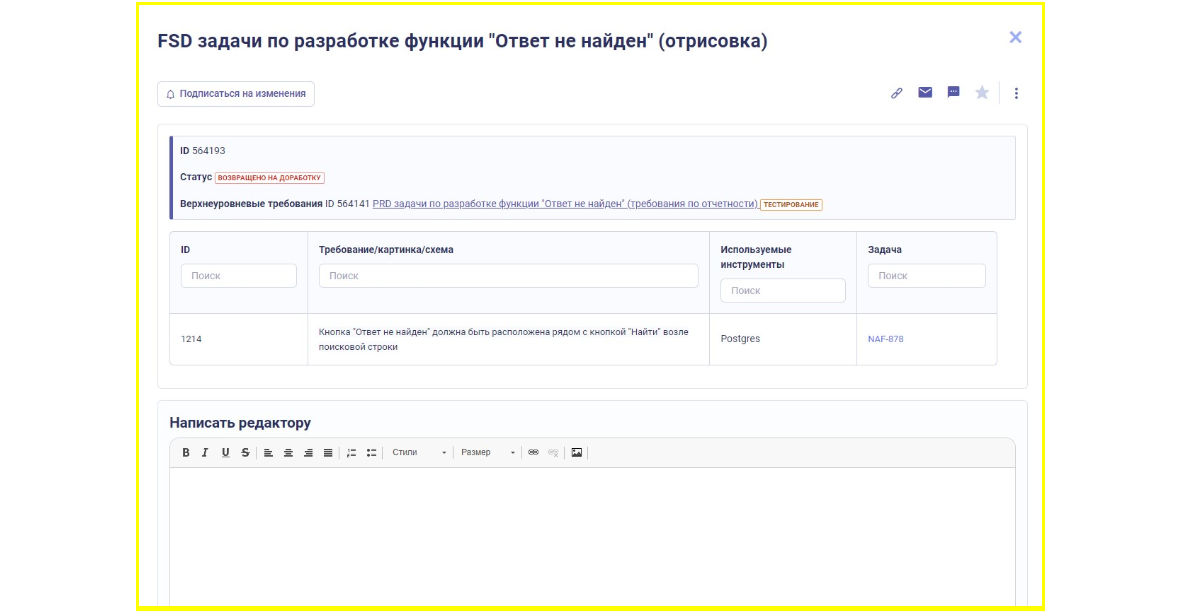Screen dimensions: 1180x615
Task: Focus the Используемые инструменты search field
Action: click(x=783, y=291)
